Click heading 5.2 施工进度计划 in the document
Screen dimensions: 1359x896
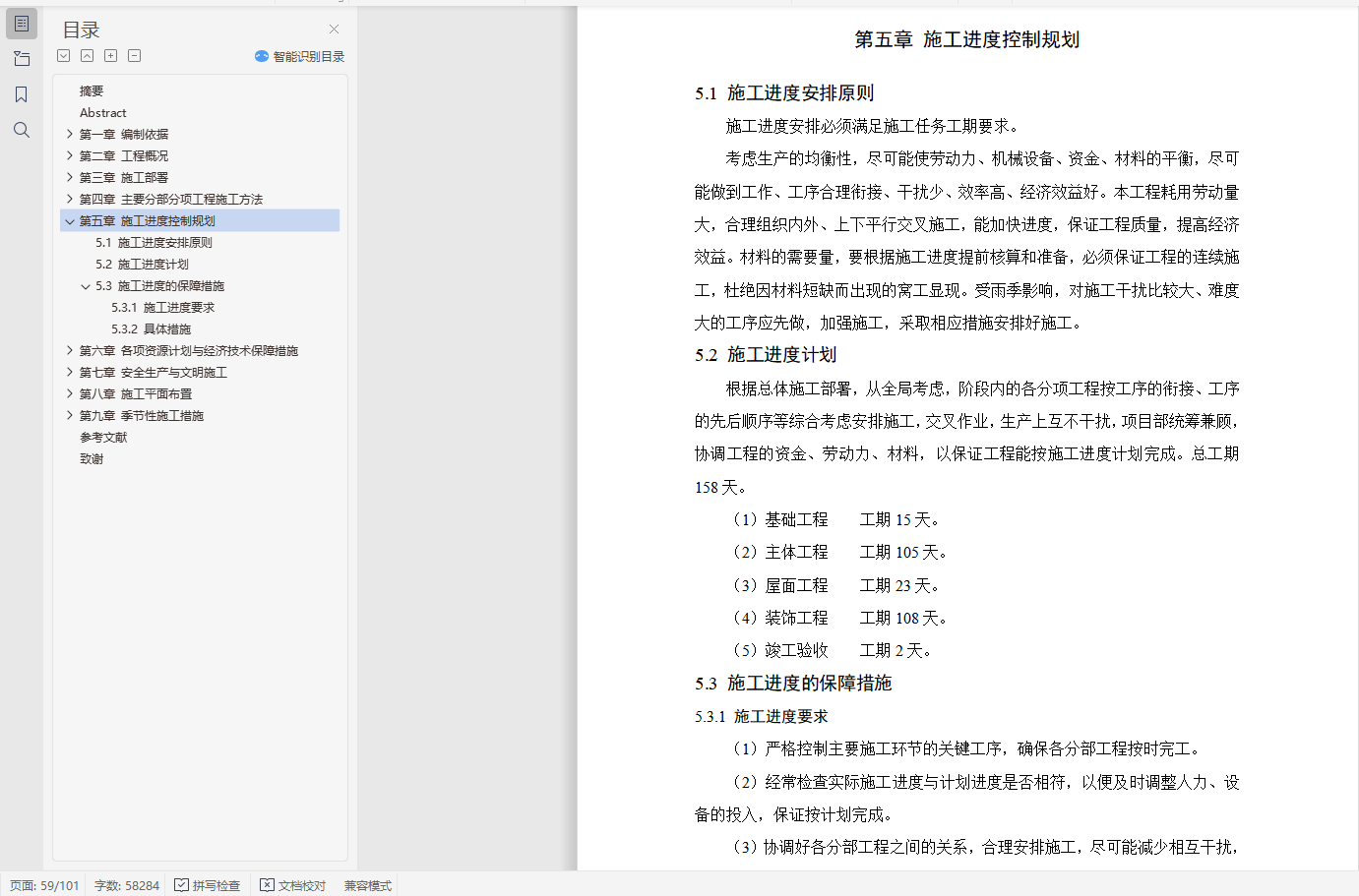coord(766,355)
